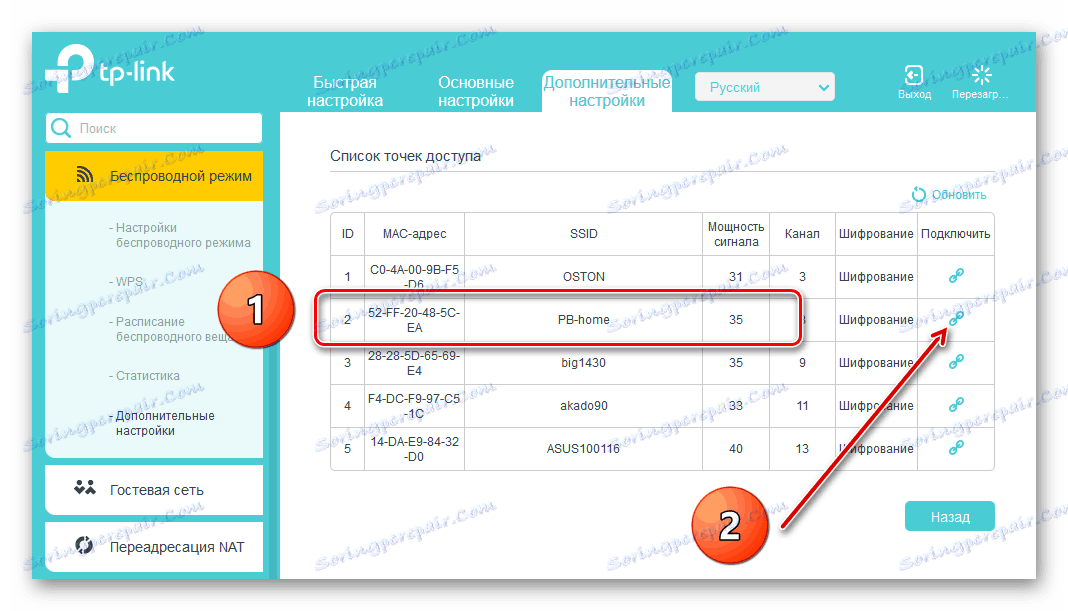Click the Выход (logout) icon

(914, 74)
